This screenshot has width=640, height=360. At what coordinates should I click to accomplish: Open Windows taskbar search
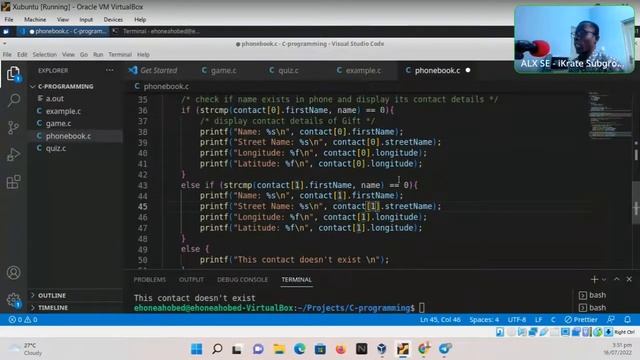217,349
